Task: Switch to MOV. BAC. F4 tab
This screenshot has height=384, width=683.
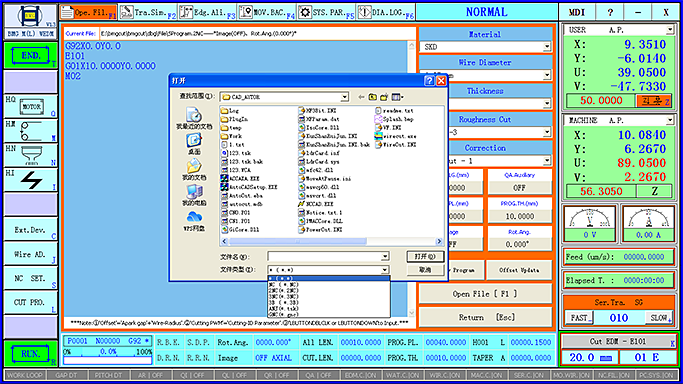Action: point(267,13)
